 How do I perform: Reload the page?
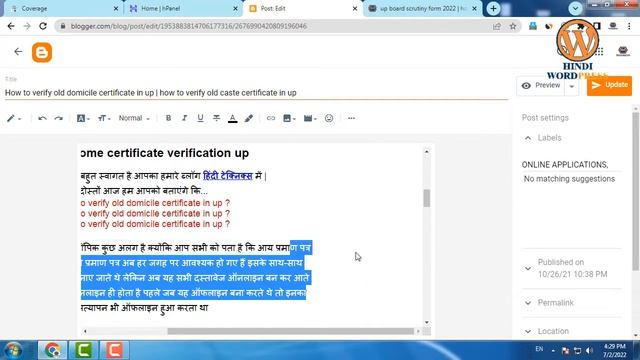tap(43, 26)
